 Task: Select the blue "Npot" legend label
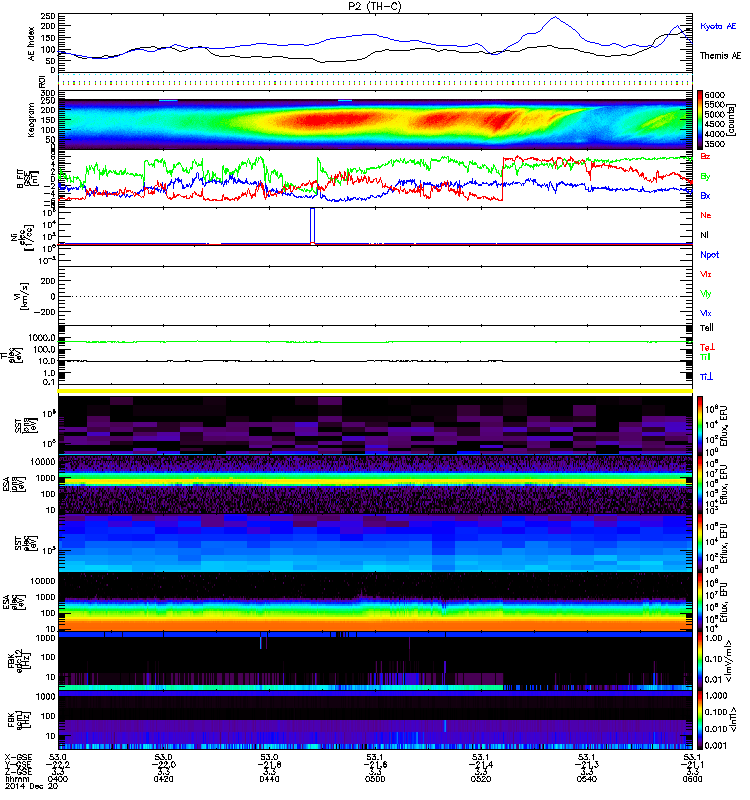pos(710,255)
